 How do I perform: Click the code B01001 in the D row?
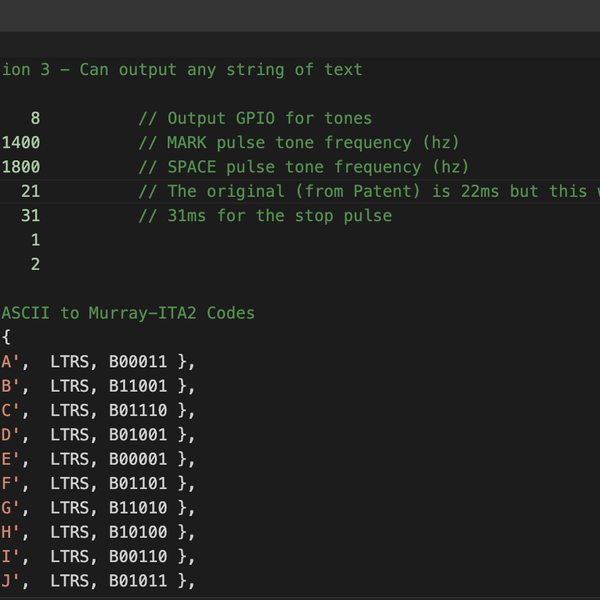click(138, 435)
